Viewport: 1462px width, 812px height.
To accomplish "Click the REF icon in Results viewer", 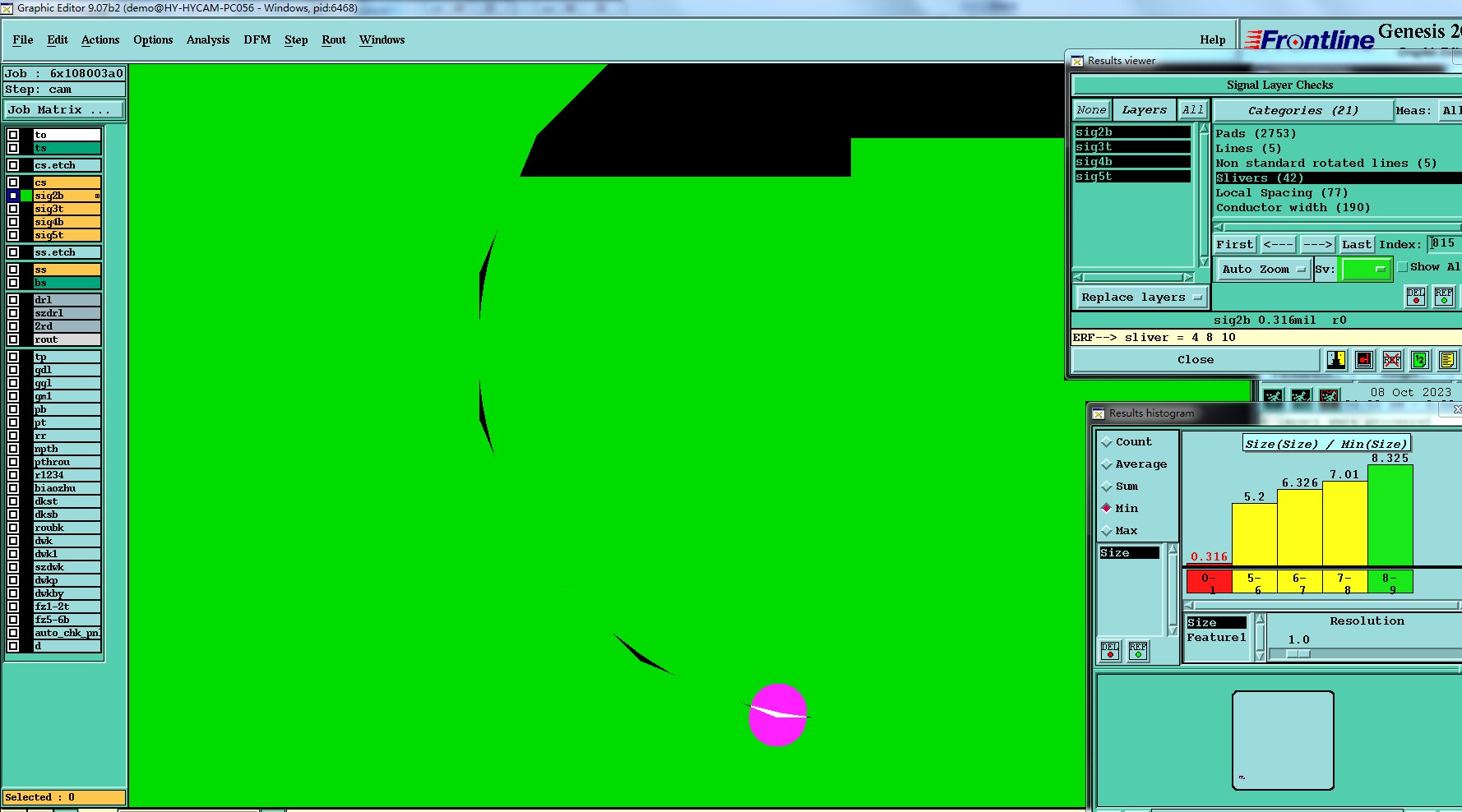I will (x=1444, y=297).
